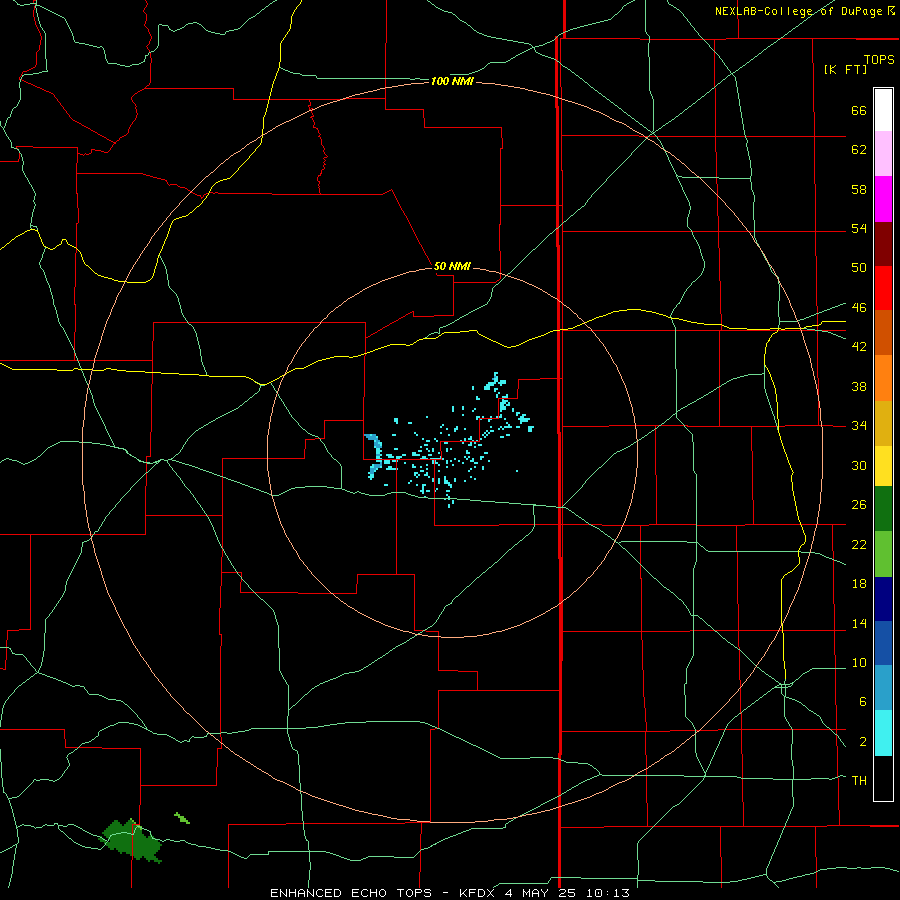Click the 66 label on the scale
900x900 pixels.
(859, 110)
